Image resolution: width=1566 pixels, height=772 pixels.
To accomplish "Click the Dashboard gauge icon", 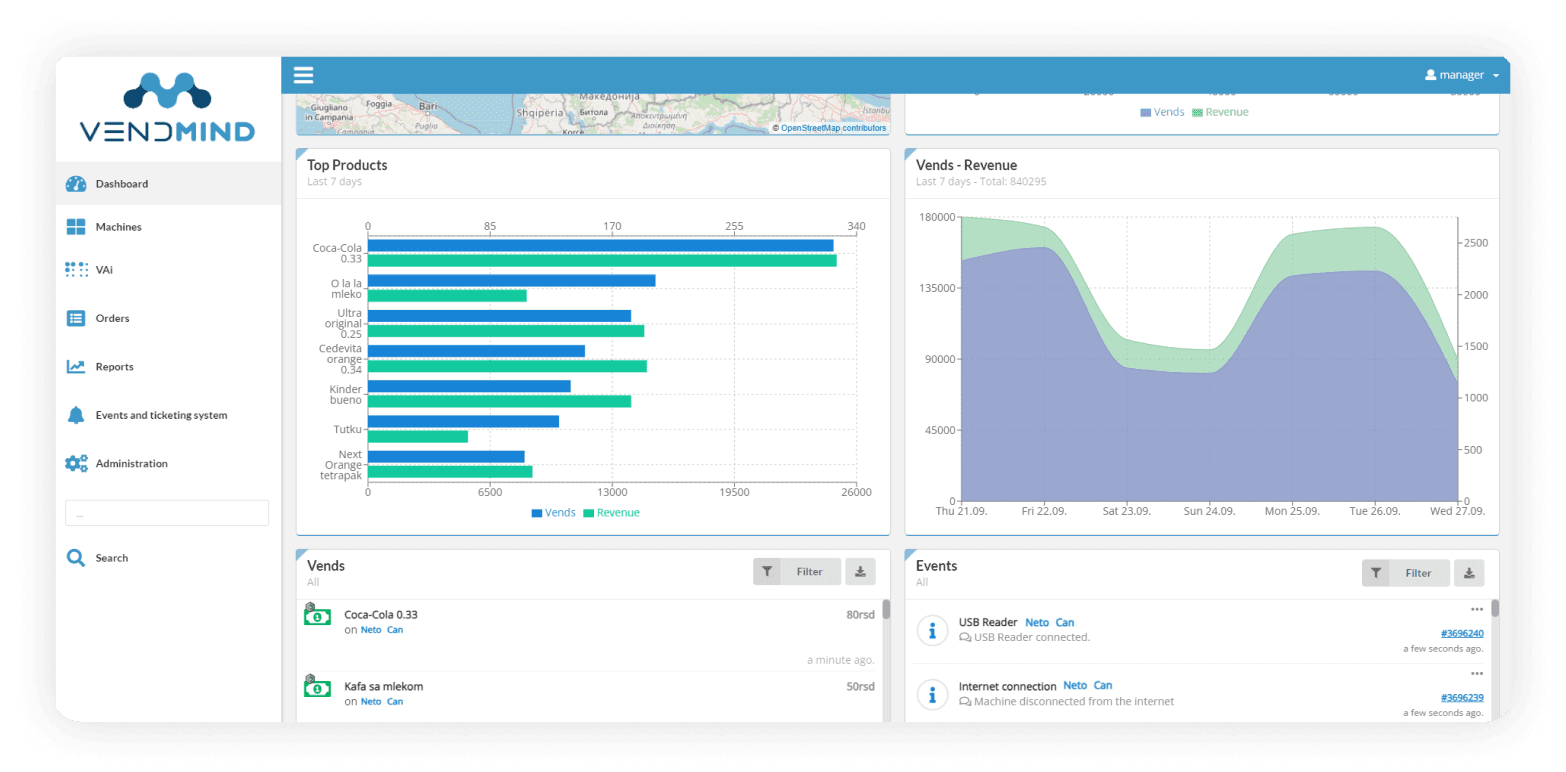I will 76,184.
